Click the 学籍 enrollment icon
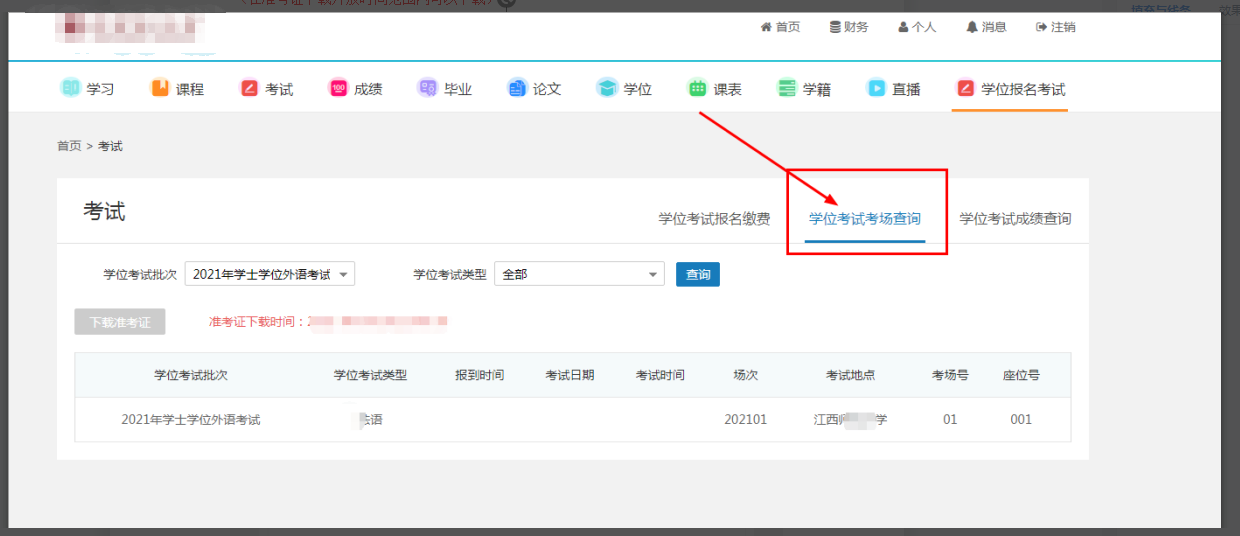Image resolution: width=1240 pixels, height=536 pixels. pyautogui.click(x=787, y=88)
